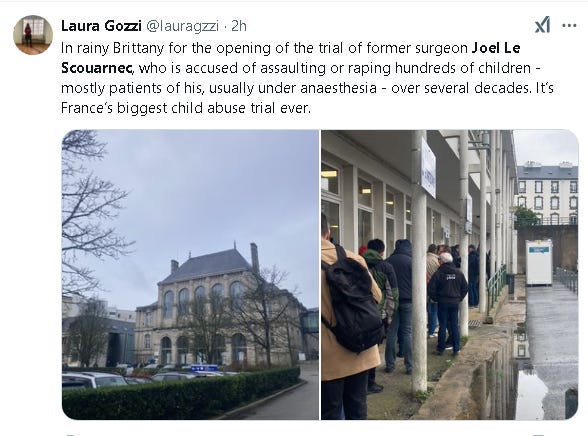Click the phrase 'In rainy Brittany' in the post
Screen dimensions: 588x436
tap(112, 48)
